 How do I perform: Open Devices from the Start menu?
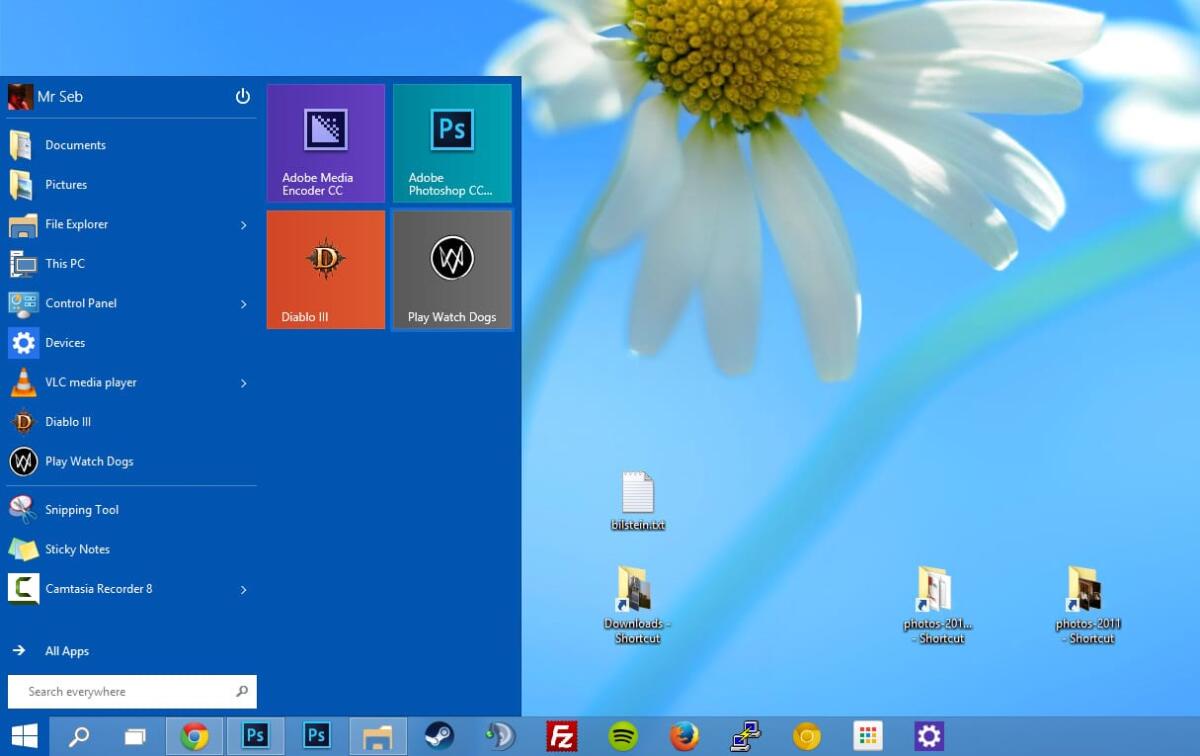coord(65,342)
